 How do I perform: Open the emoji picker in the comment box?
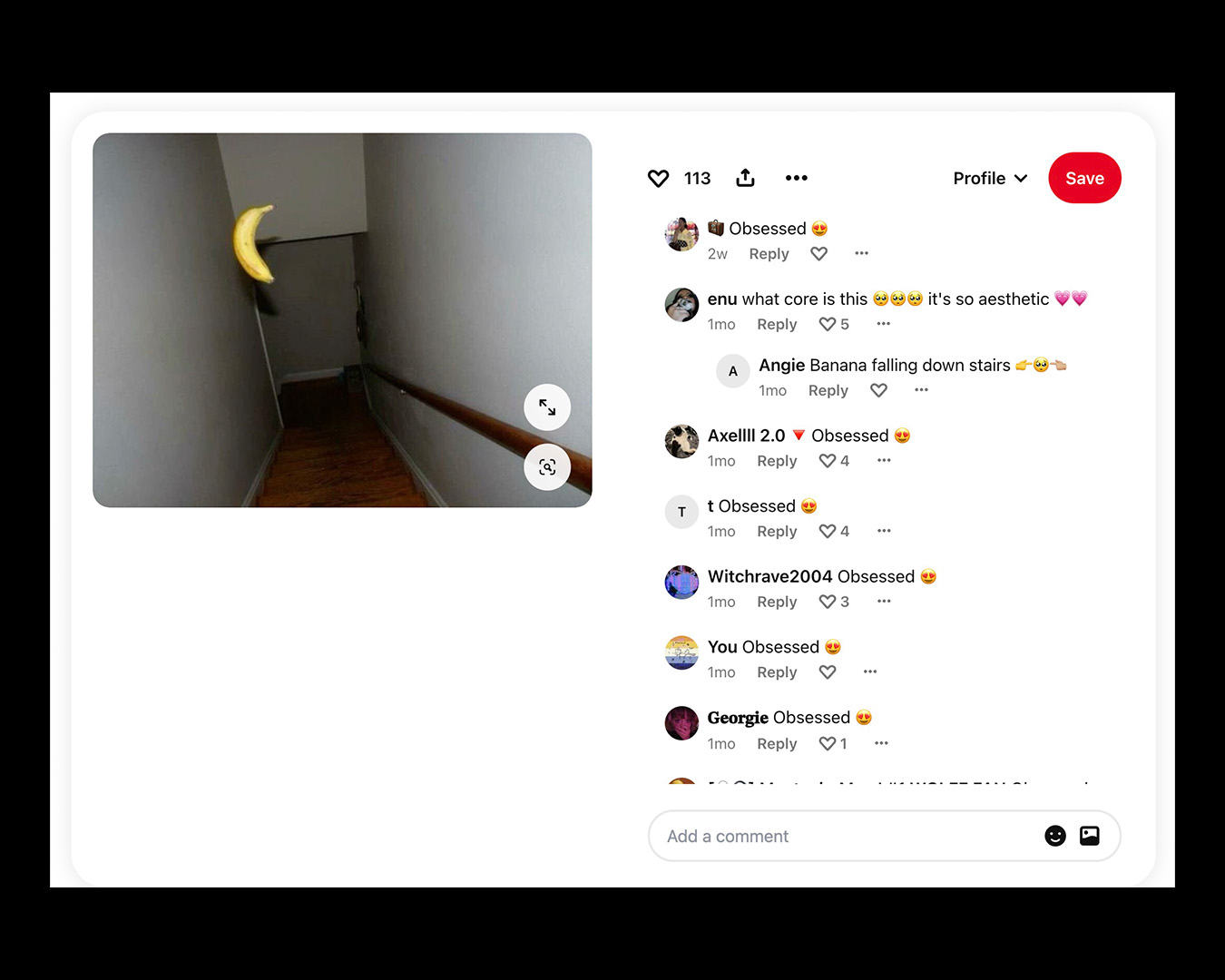(1054, 836)
